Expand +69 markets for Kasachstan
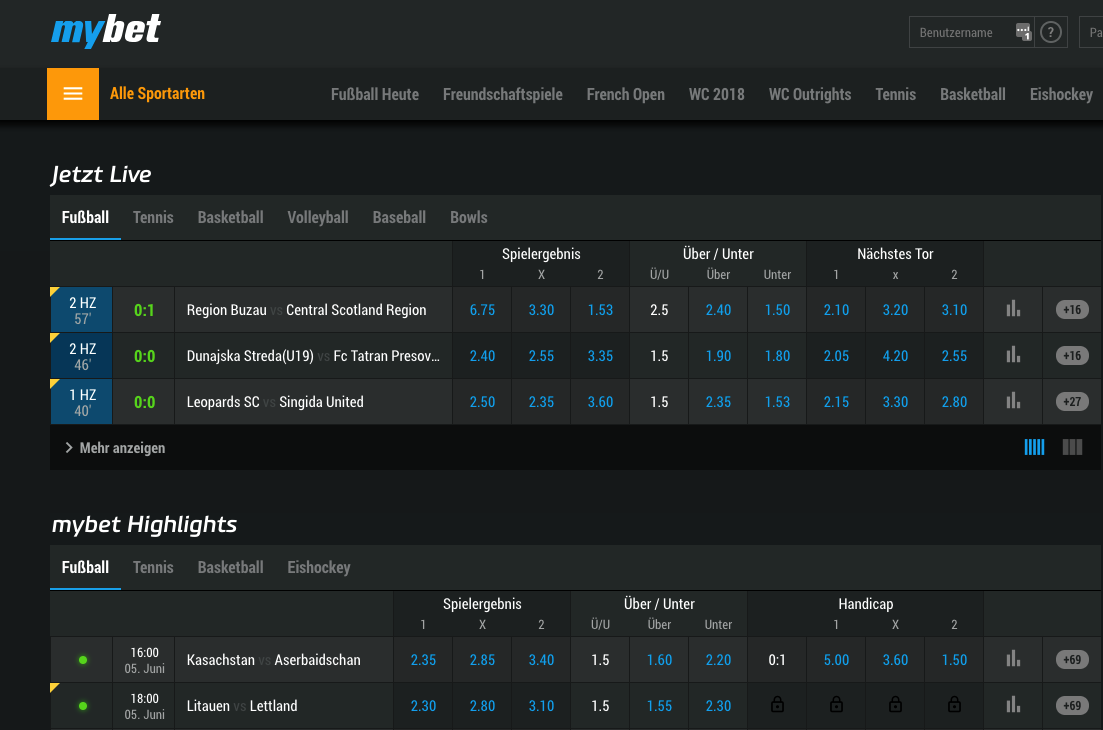Viewport: 1103px width, 730px height. pyautogui.click(x=1072, y=660)
